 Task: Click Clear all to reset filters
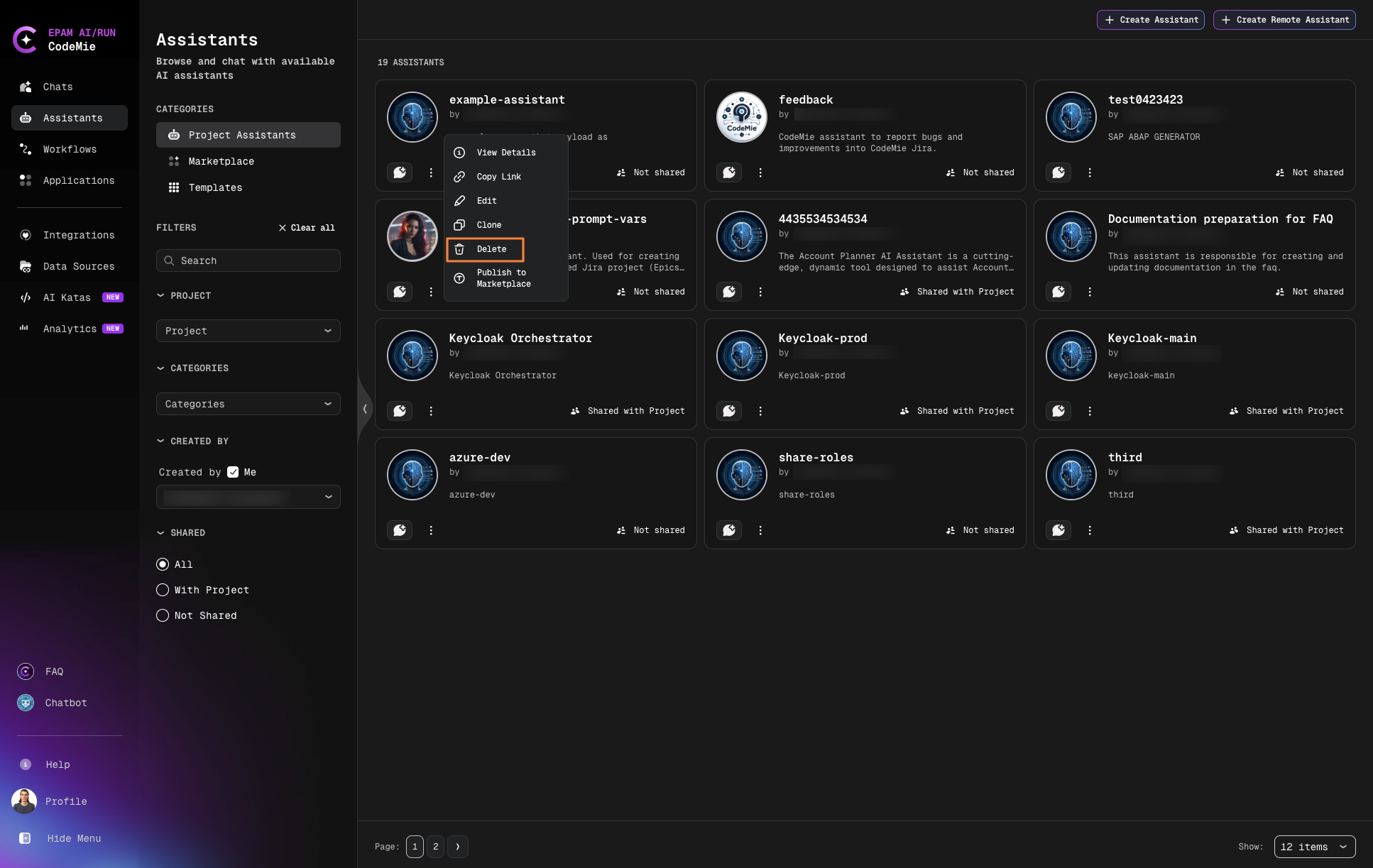click(307, 227)
